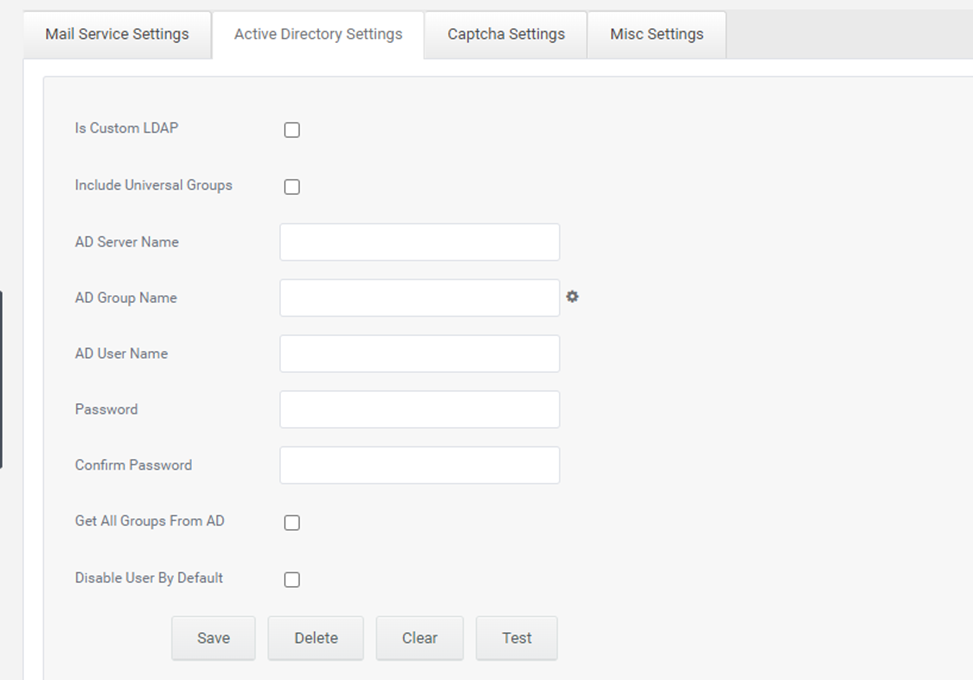
Task: Click the dark sidebar handle on left edge
Action: point(1,380)
